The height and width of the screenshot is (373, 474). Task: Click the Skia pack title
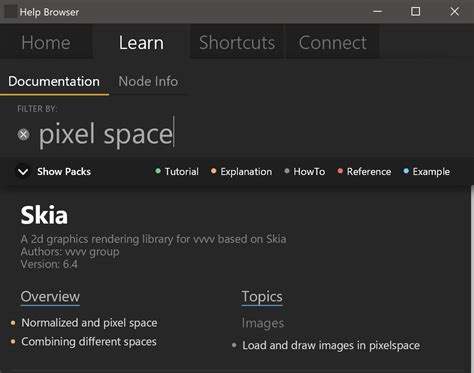pyautogui.click(x=44, y=215)
